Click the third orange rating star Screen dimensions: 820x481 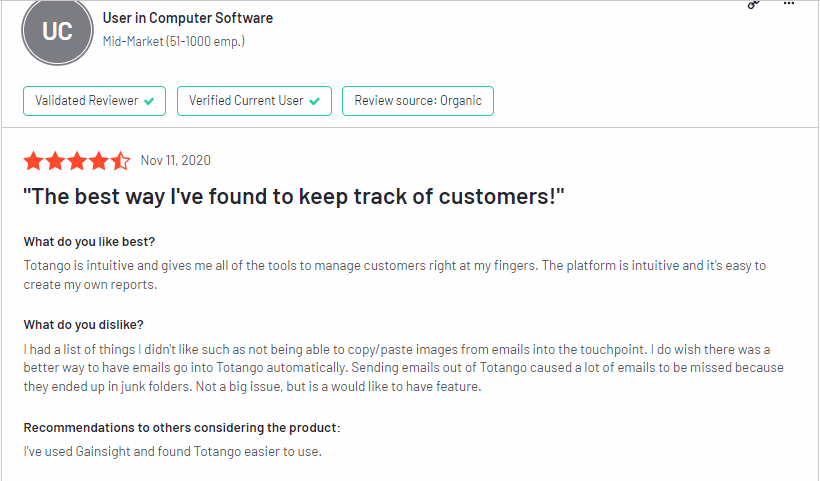point(77,161)
